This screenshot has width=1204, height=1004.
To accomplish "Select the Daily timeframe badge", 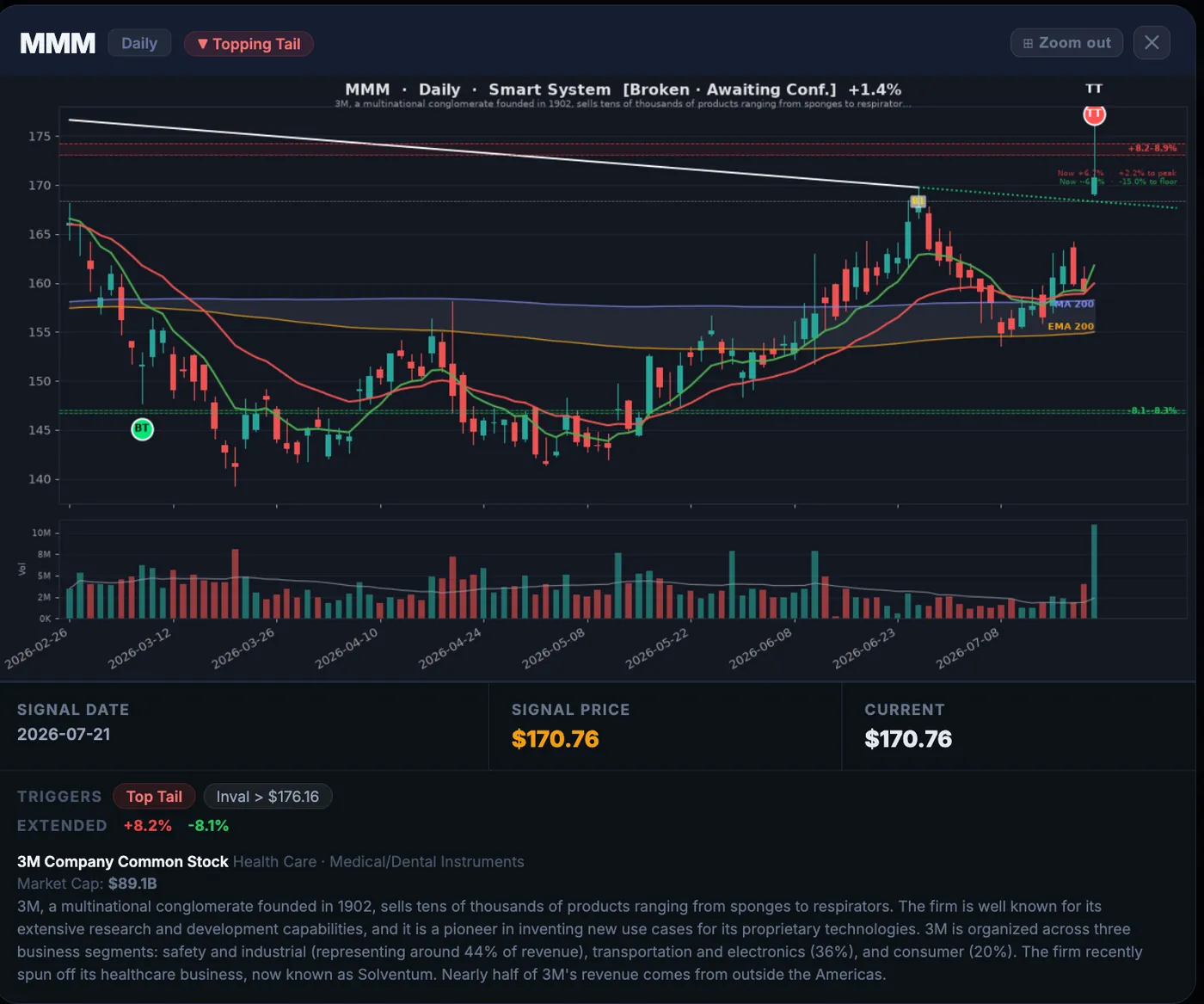I will (139, 43).
